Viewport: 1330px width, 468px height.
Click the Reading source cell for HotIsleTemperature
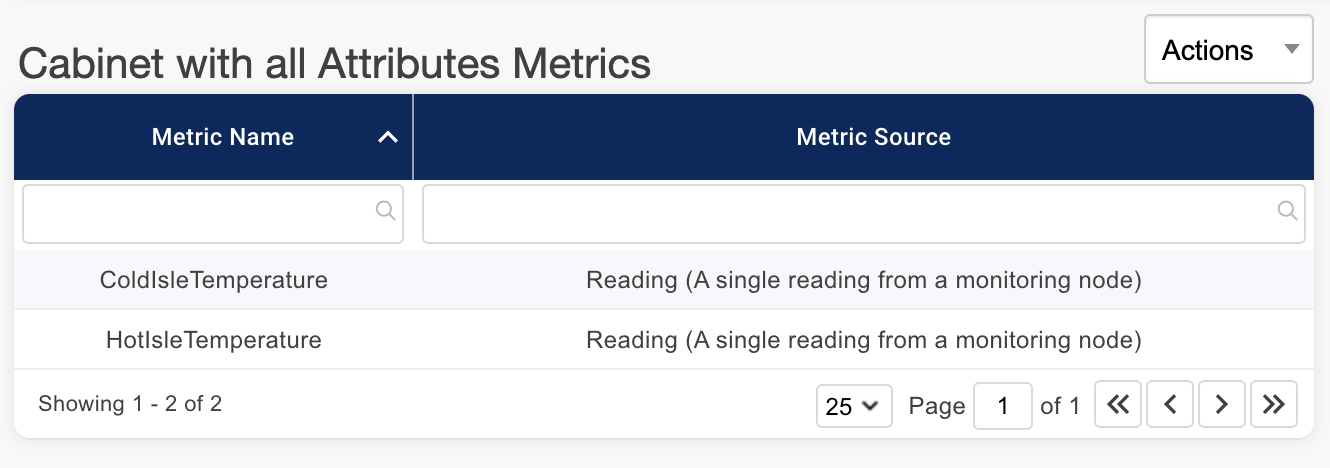pyautogui.click(x=863, y=340)
